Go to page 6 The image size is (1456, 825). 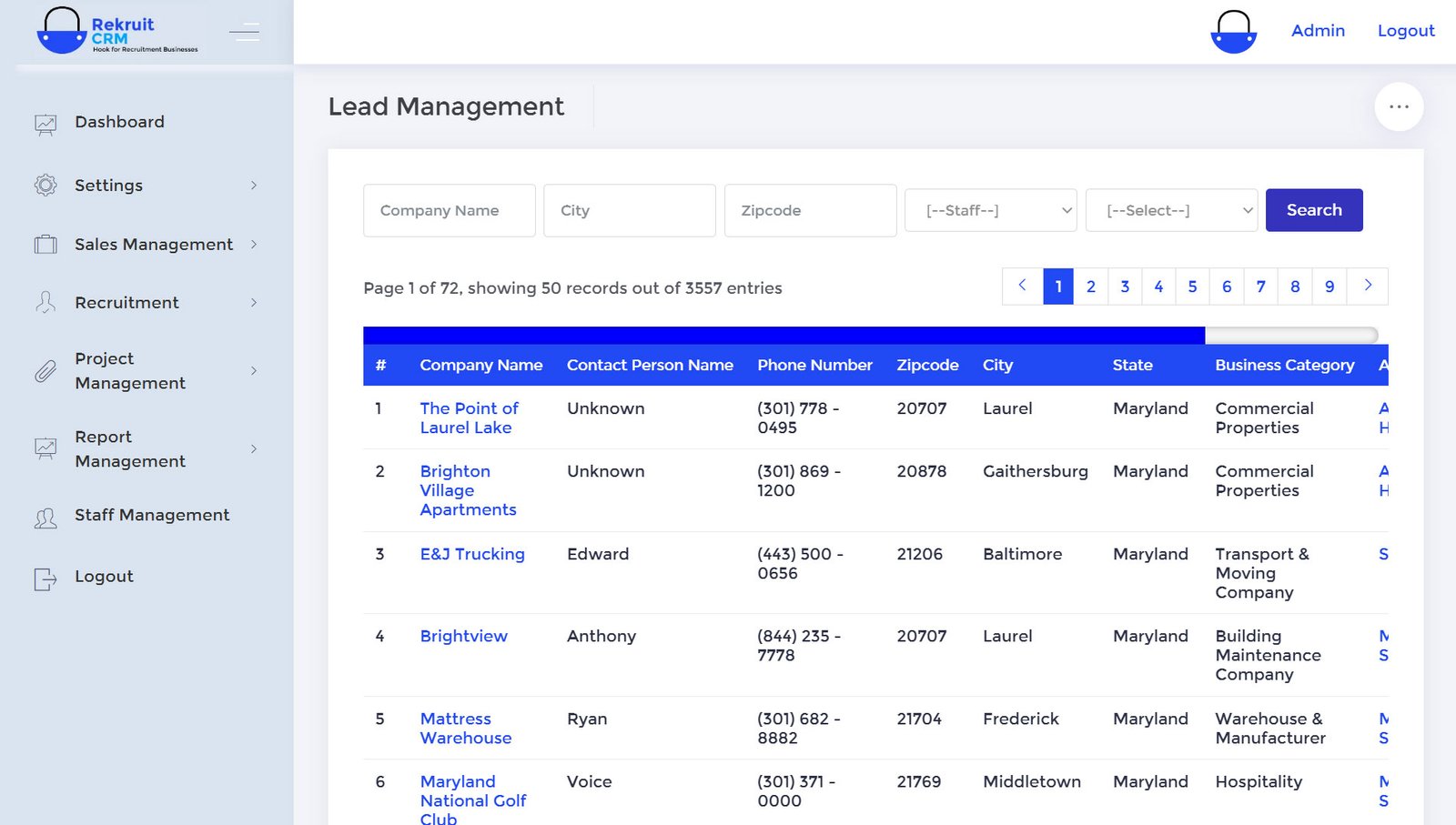pyautogui.click(x=1227, y=286)
